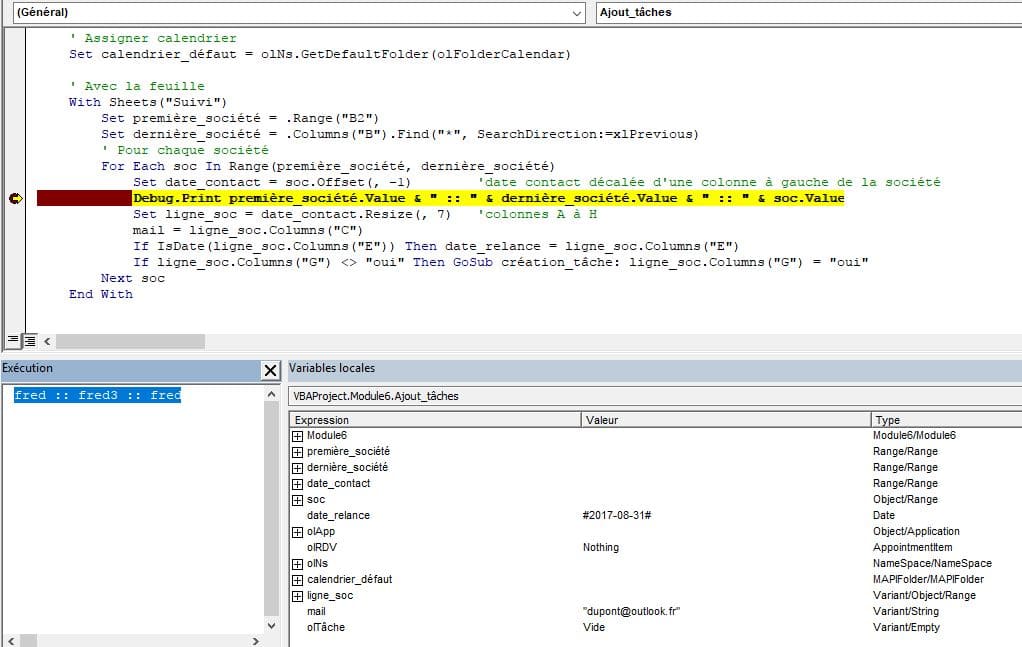Click the Exécution pane scroll-down arrow
The width and height of the screenshot is (1022, 647).
click(x=272, y=624)
